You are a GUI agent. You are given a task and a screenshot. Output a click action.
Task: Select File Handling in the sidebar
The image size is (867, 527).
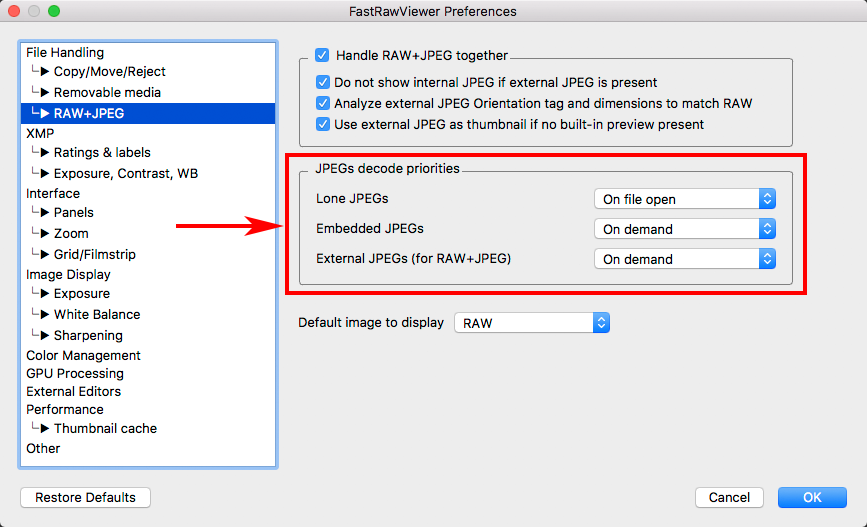pyautogui.click(x=65, y=52)
